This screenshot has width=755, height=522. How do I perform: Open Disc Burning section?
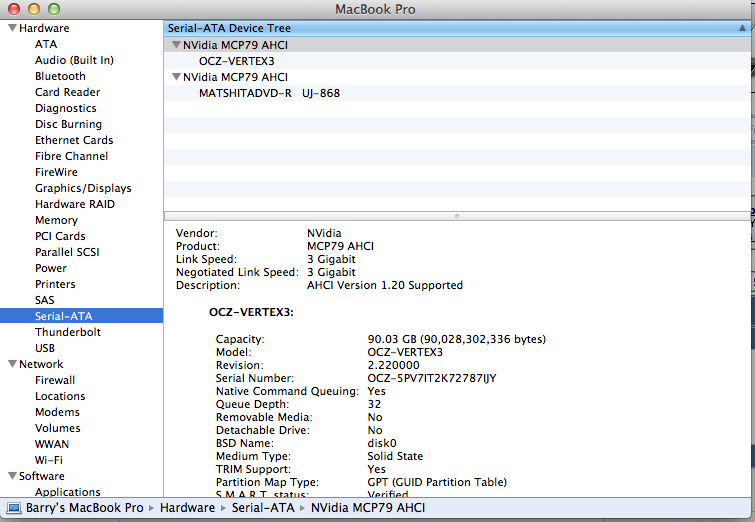tap(68, 124)
